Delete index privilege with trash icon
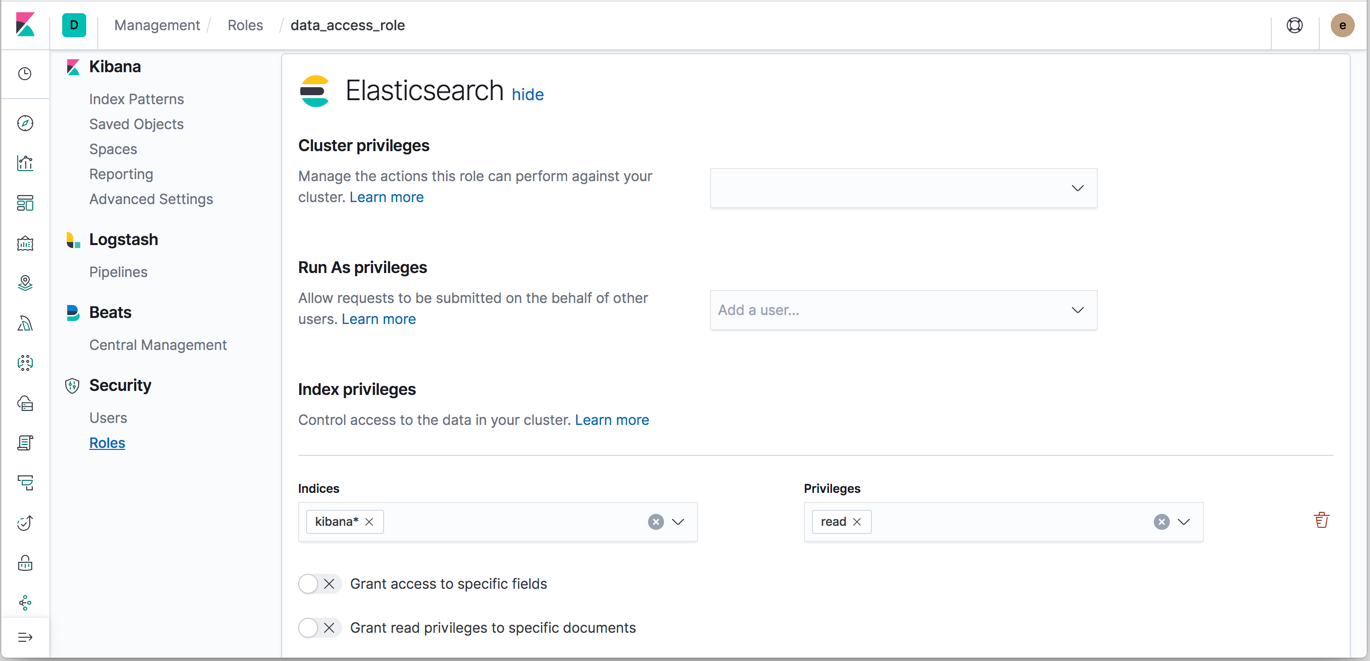 (x=1321, y=520)
